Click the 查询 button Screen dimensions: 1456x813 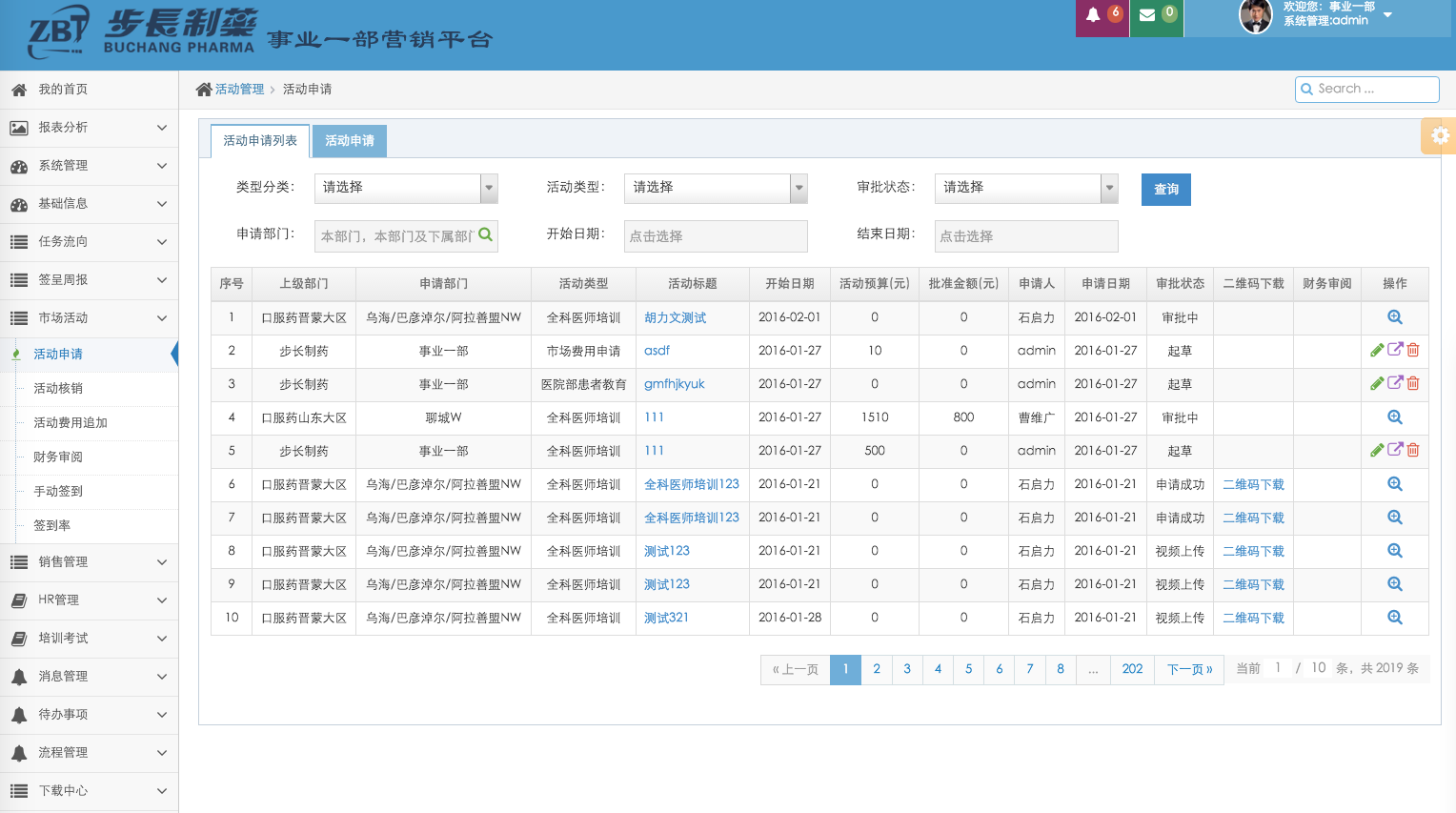[x=1165, y=190]
